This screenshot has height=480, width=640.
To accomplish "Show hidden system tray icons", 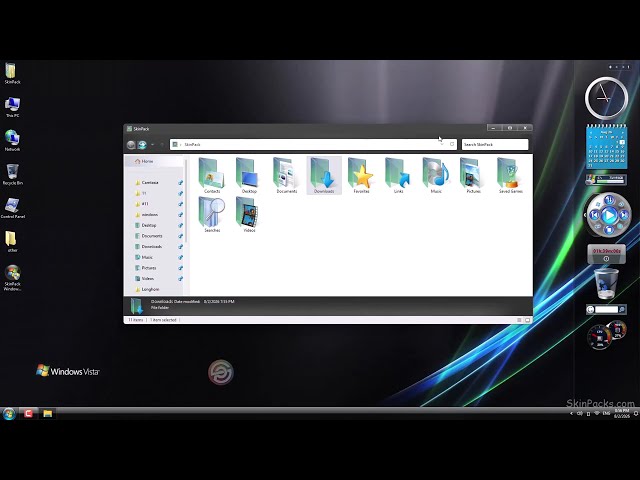I will coord(571,413).
